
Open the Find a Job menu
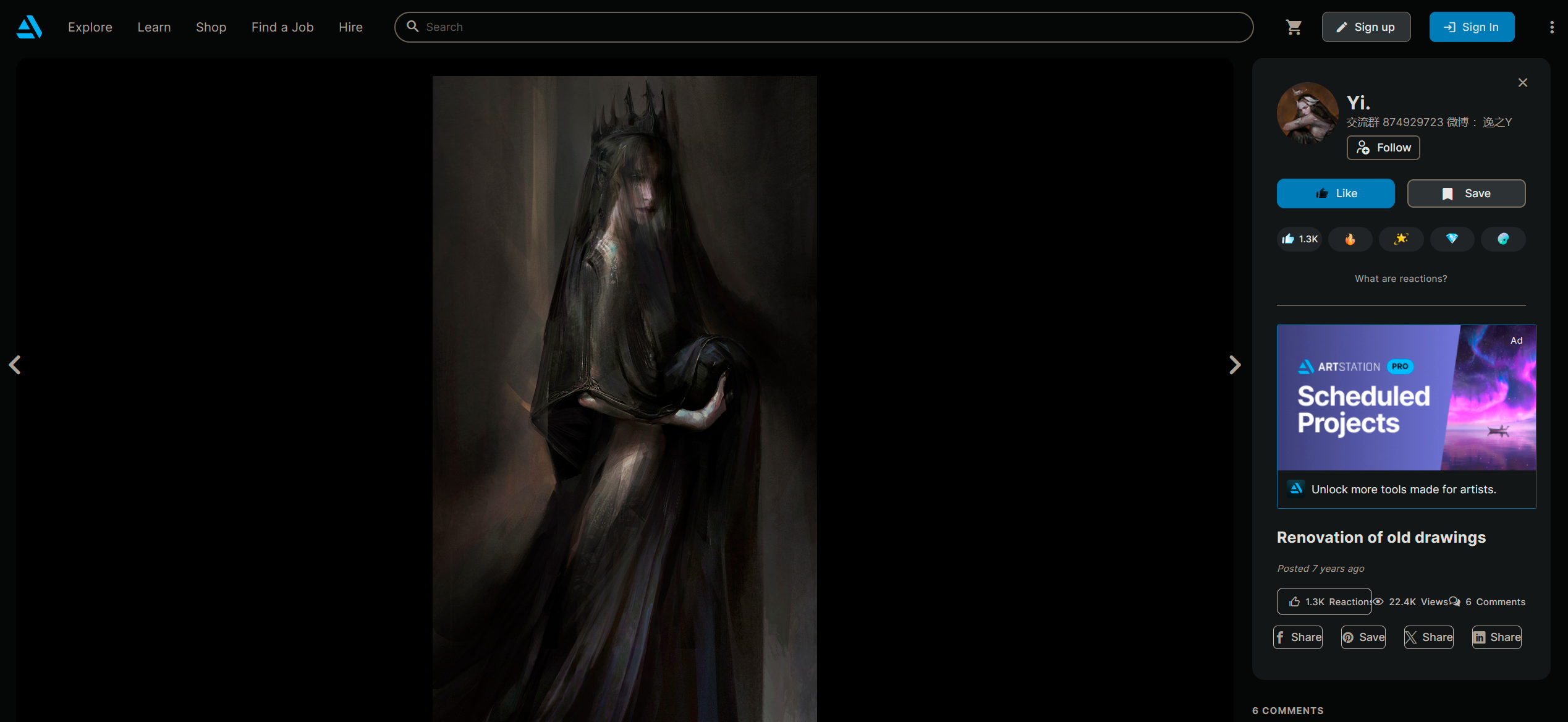tap(282, 27)
